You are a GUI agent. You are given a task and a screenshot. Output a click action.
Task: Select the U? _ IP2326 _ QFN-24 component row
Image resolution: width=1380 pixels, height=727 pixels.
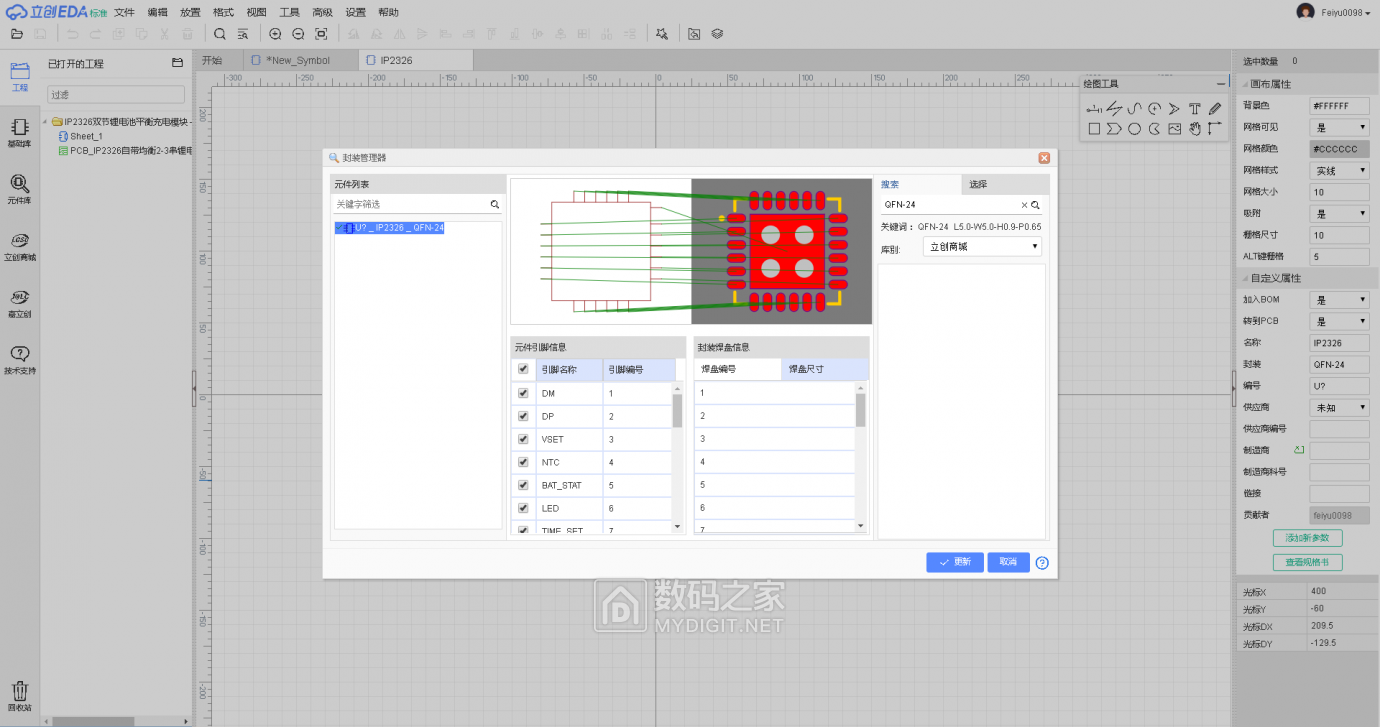tap(390, 228)
